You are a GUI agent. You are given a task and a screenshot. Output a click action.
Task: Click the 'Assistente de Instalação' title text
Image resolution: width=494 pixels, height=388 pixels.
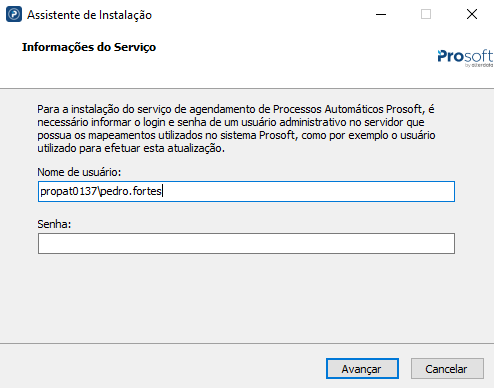[x=89, y=15]
